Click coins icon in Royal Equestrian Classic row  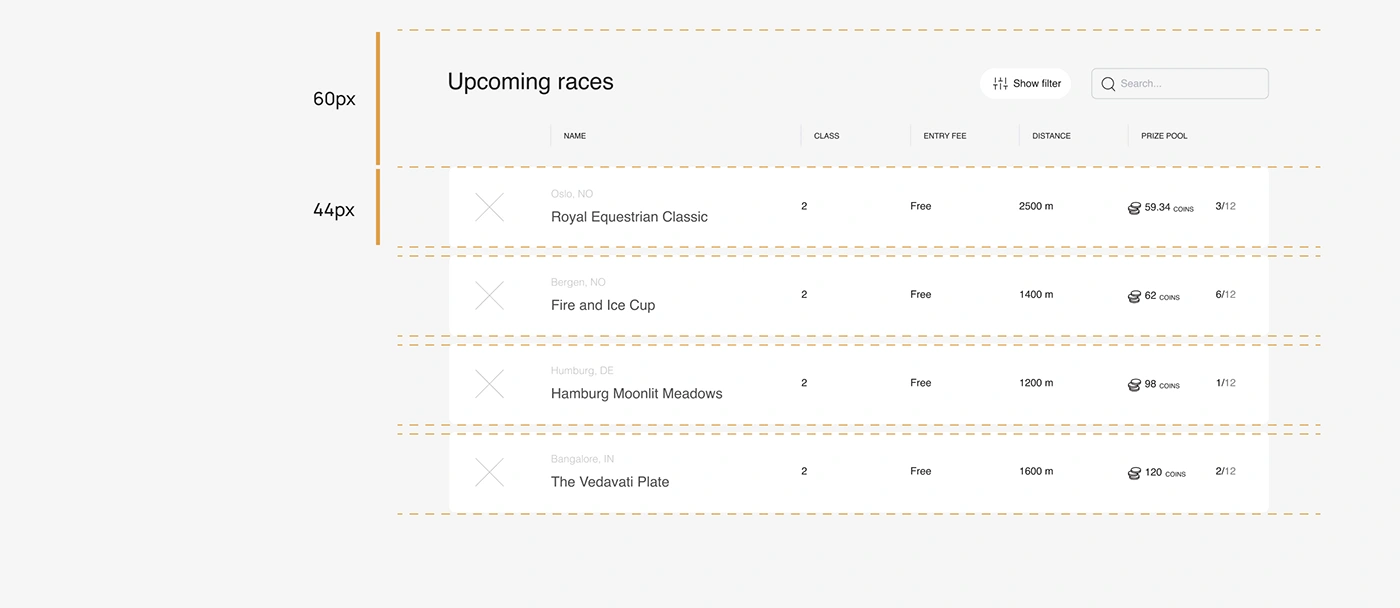pyautogui.click(x=1134, y=208)
